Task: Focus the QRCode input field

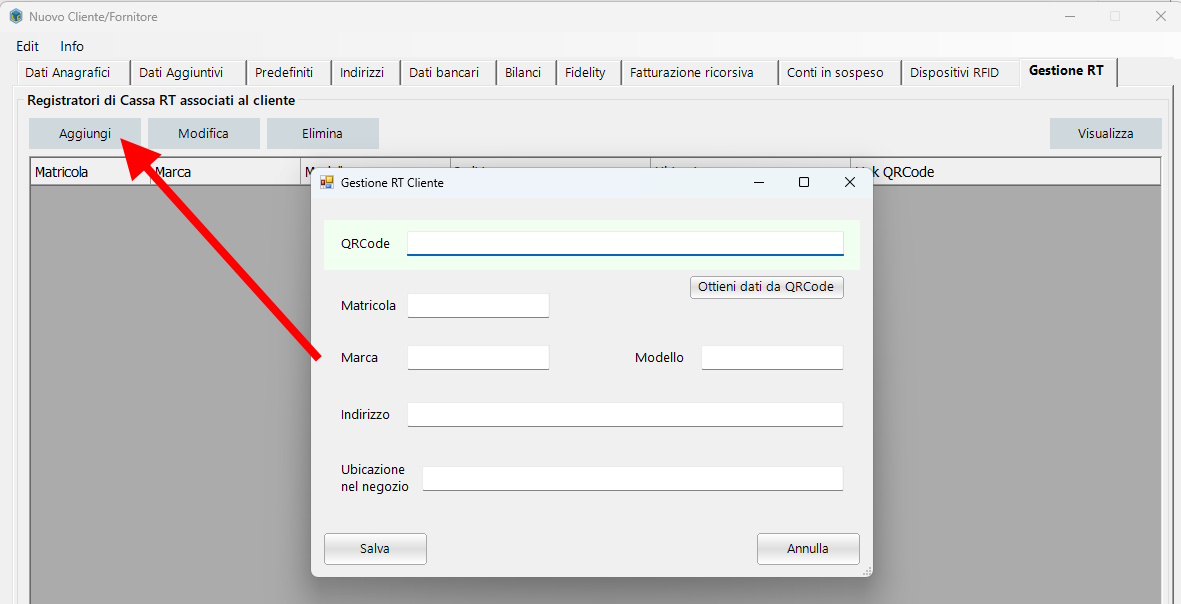Action: (x=625, y=243)
